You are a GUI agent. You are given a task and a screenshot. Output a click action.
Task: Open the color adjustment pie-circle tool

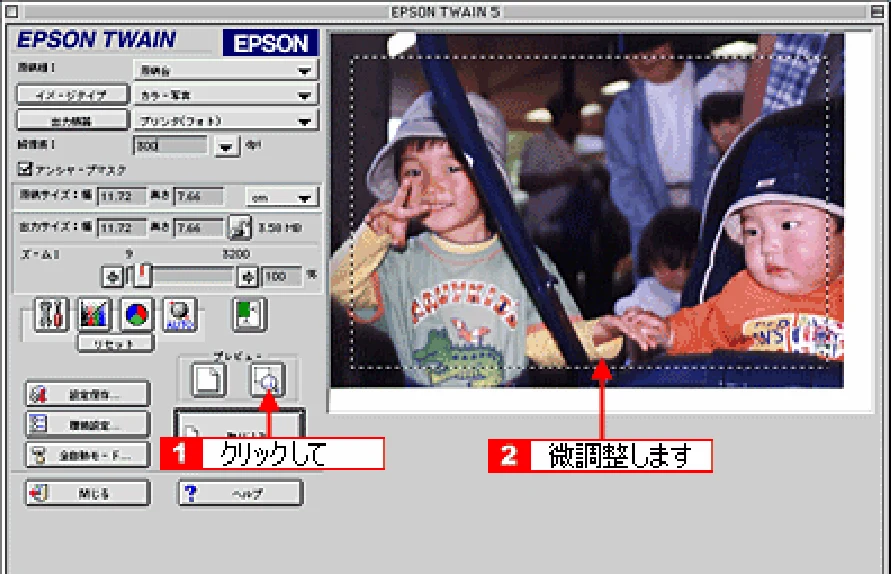pyautogui.click(x=136, y=314)
